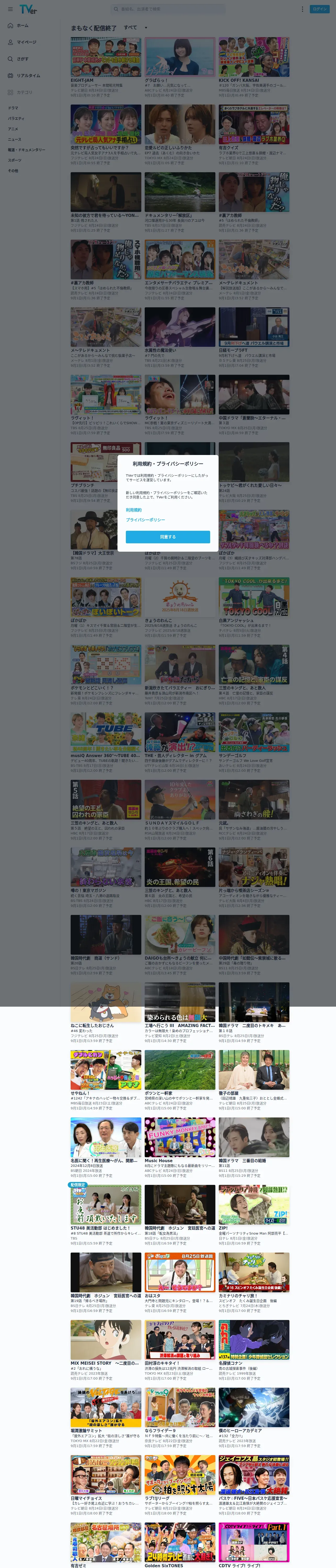Screen dimensions: 336x1568
Task: Click the TVer logo
Action: (28, 9)
